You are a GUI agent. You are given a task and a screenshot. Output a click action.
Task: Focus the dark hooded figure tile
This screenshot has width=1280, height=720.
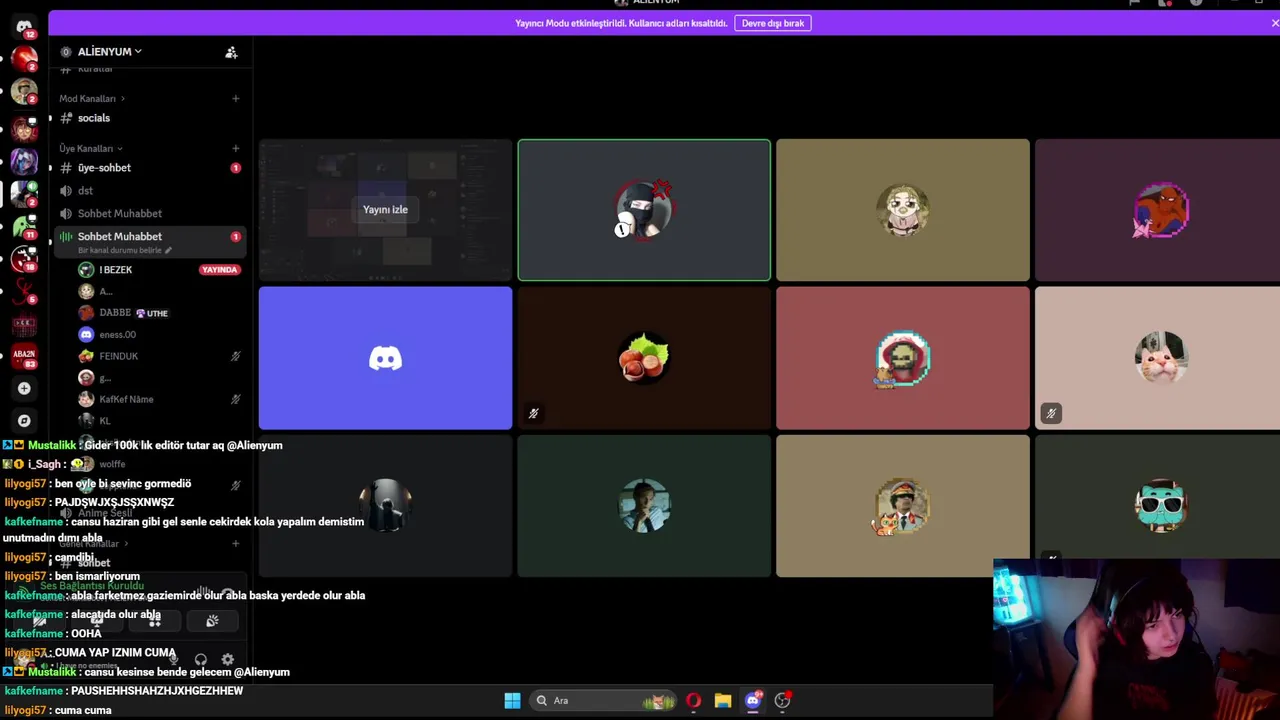pos(385,506)
